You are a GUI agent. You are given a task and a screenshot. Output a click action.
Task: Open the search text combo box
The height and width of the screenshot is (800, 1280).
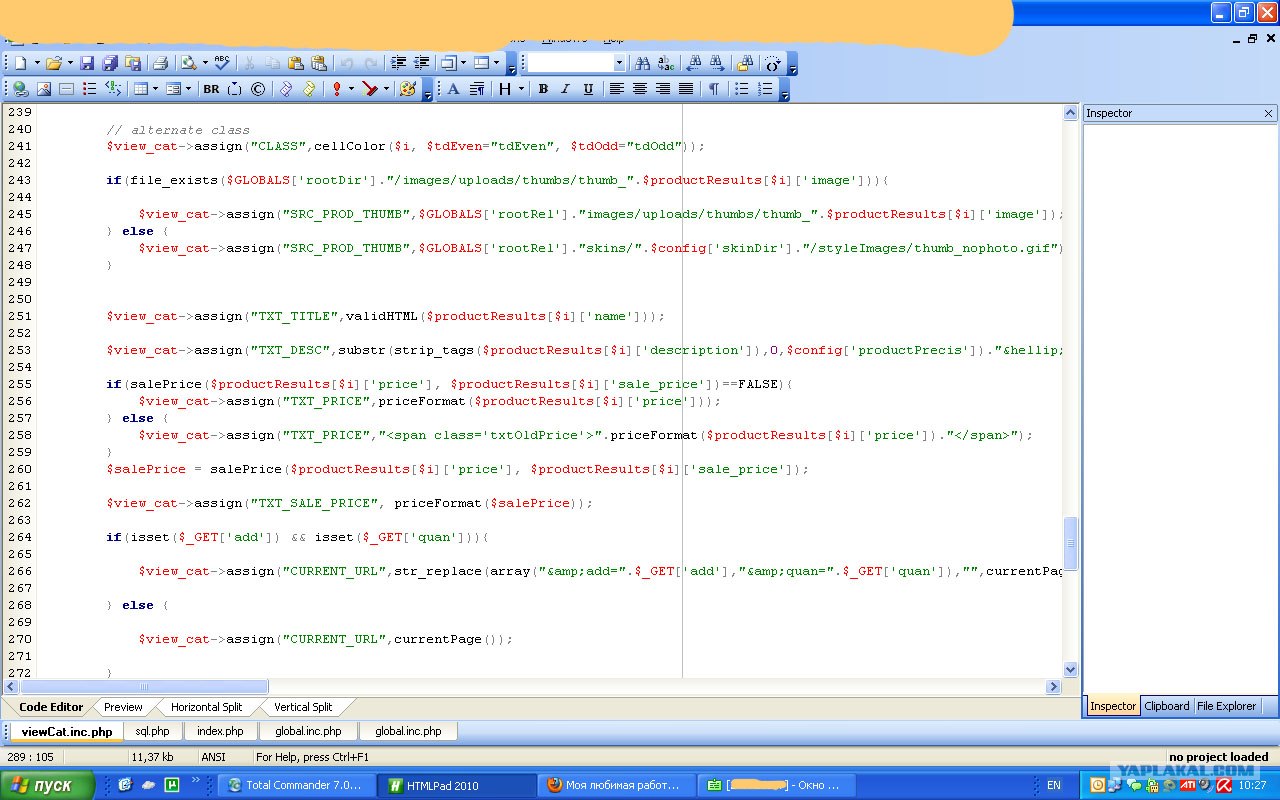[576, 63]
